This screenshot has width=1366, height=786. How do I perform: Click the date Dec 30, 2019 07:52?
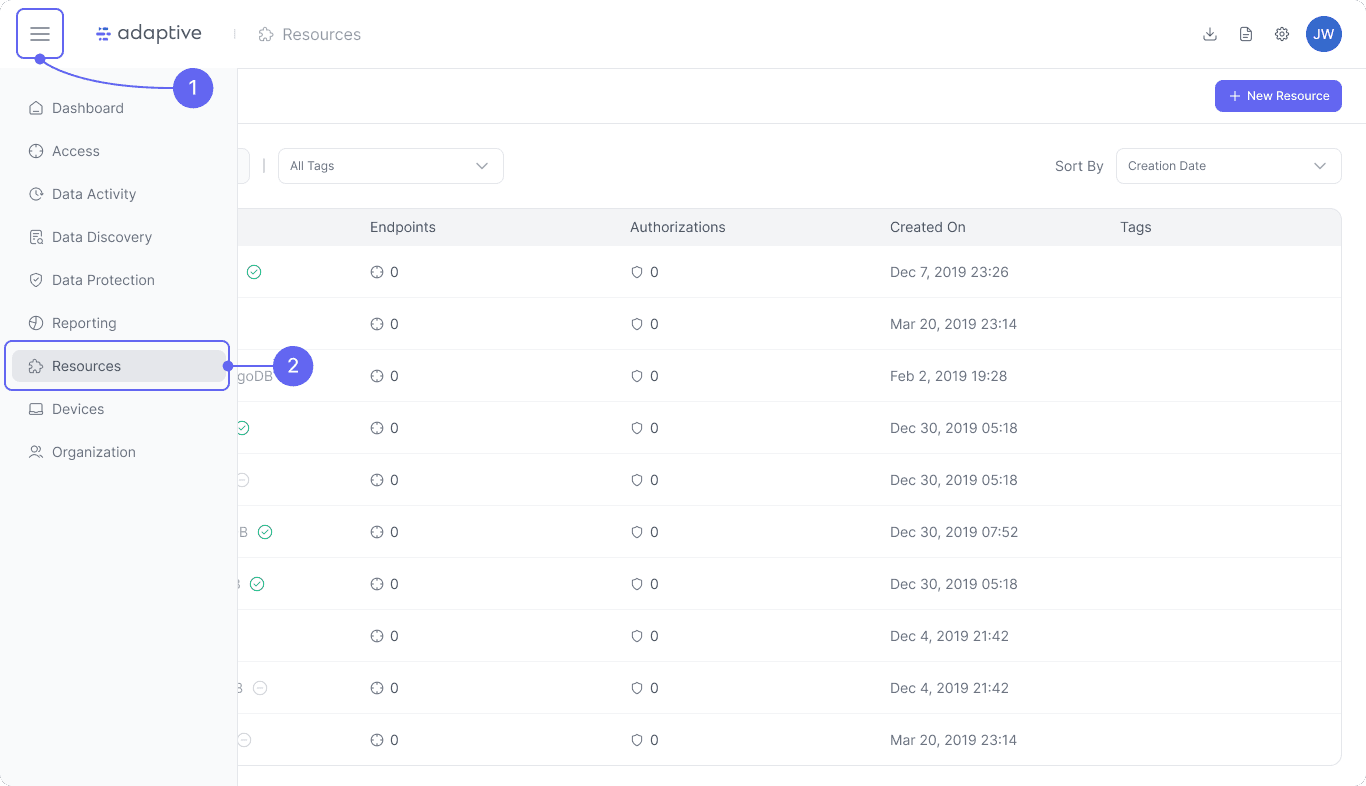point(954,532)
